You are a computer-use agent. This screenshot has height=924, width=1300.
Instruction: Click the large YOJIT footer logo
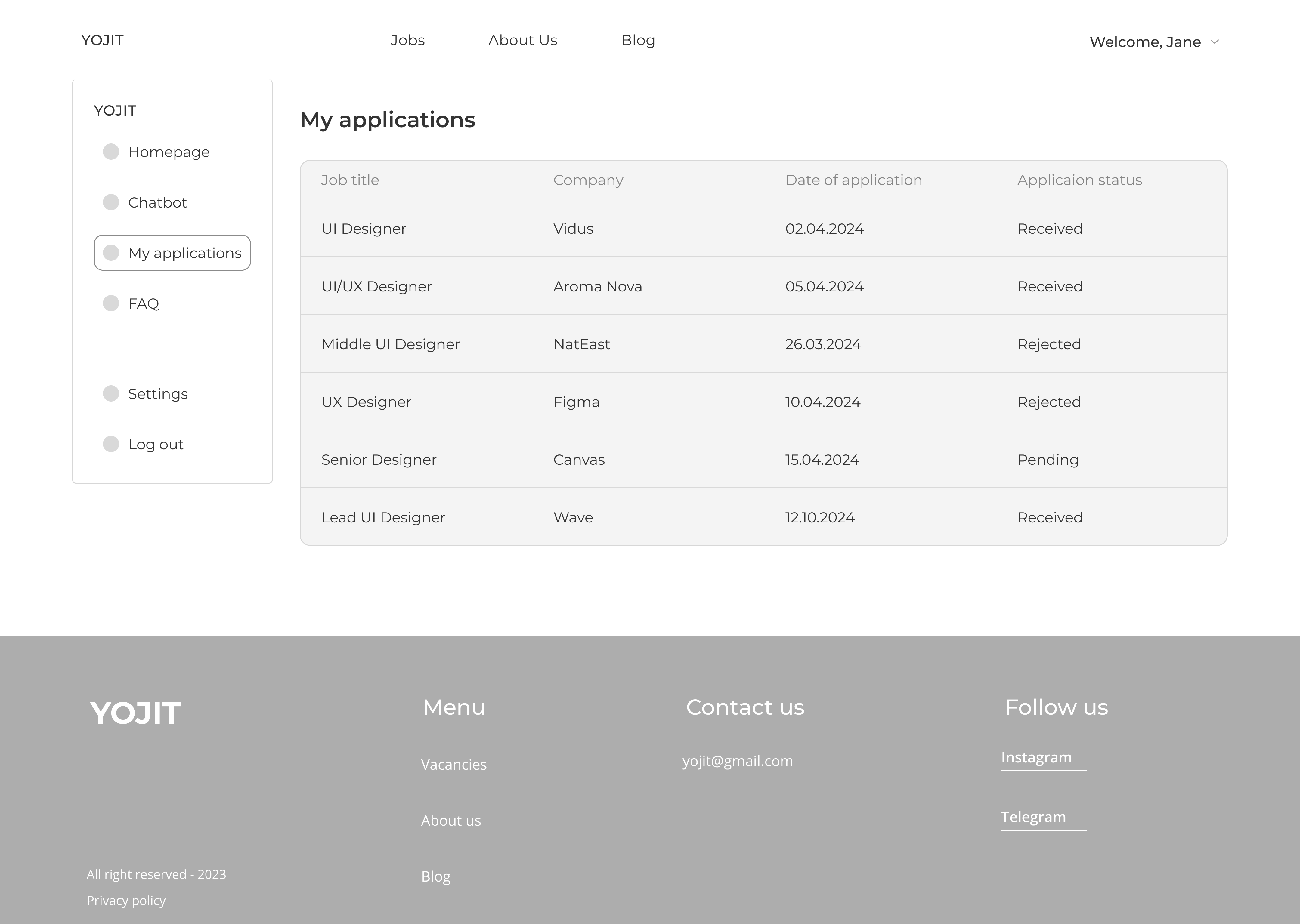point(135,713)
